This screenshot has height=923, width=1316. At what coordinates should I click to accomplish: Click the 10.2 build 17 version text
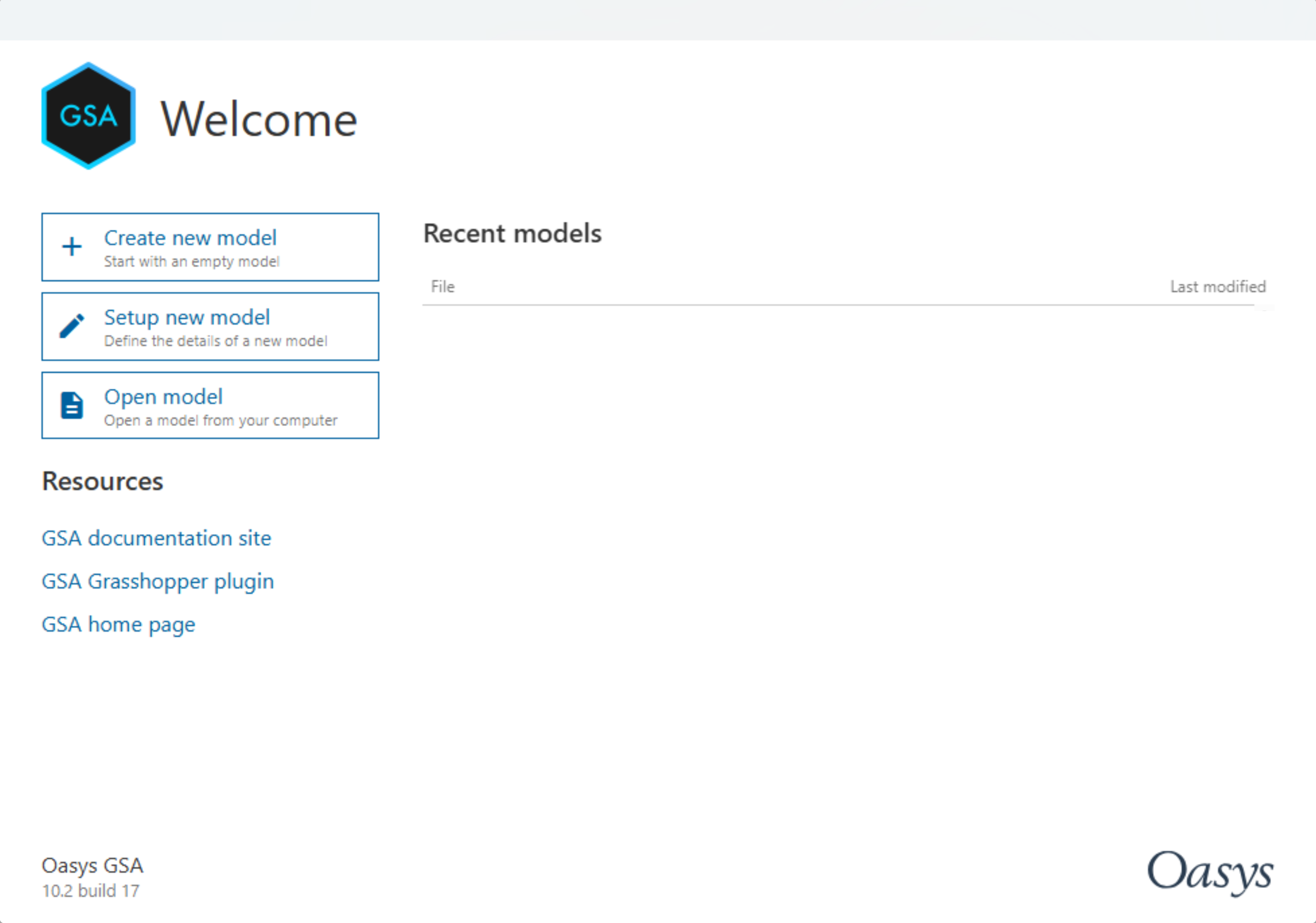pyautogui.click(x=91, y=891)
